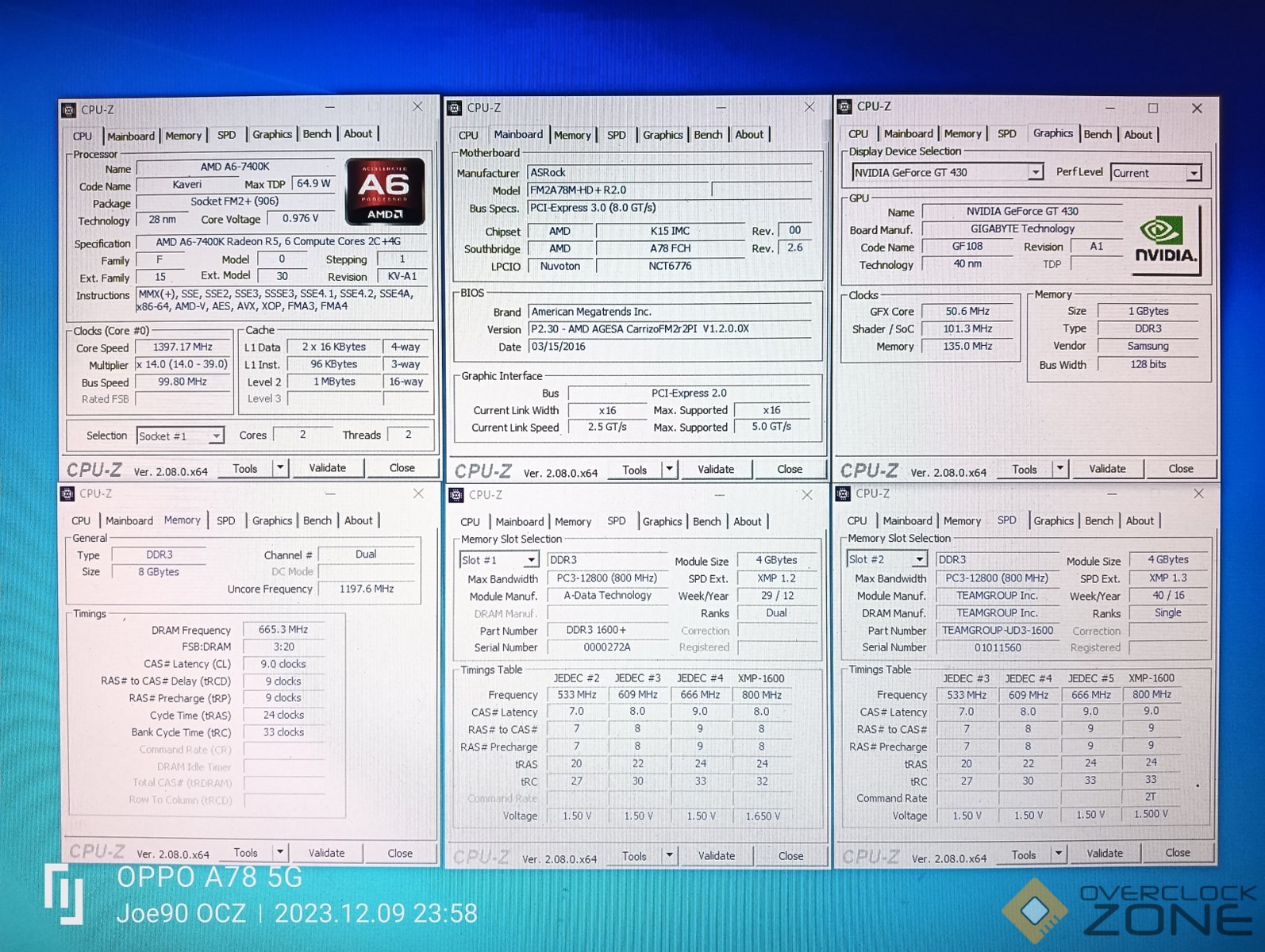Click the processor Name field showing AMD A6-7400K

click(x=236, y=167)
